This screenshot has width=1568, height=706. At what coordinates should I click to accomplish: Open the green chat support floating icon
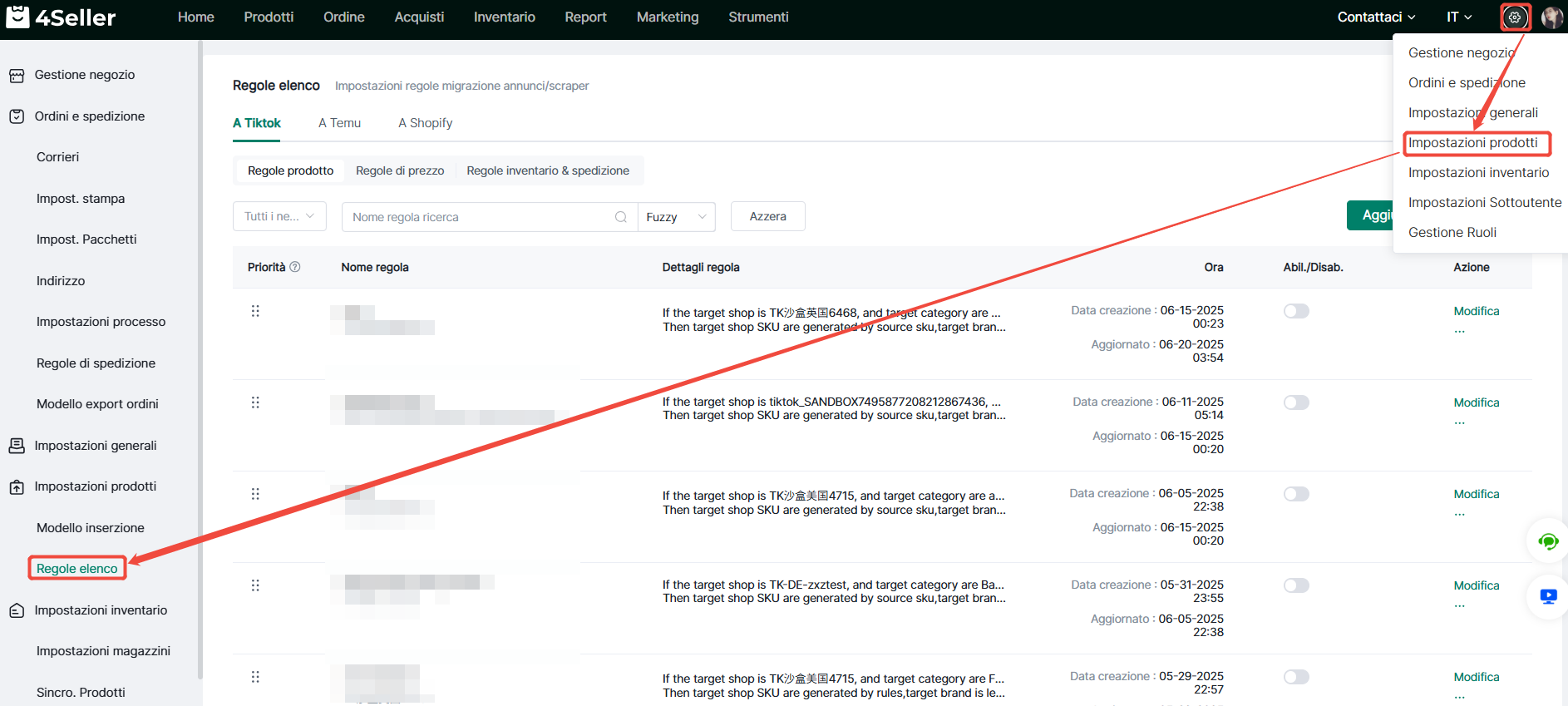point(1548,541)
